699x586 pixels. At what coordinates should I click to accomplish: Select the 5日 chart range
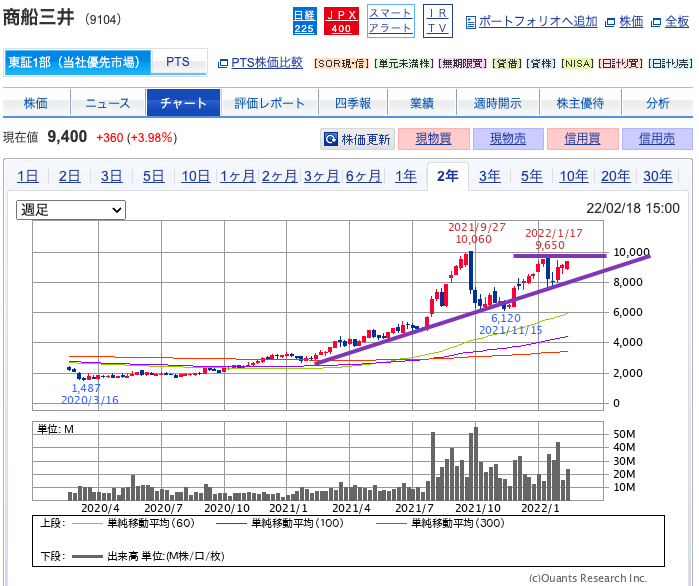[x=153, y=176]
